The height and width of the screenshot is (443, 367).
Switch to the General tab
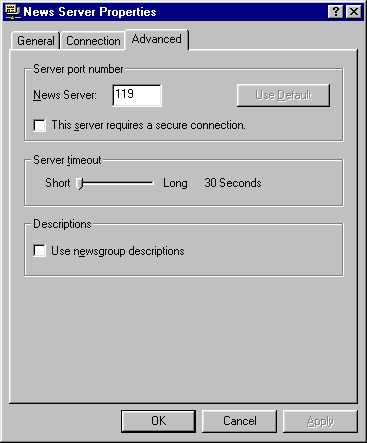pos(36,41)
